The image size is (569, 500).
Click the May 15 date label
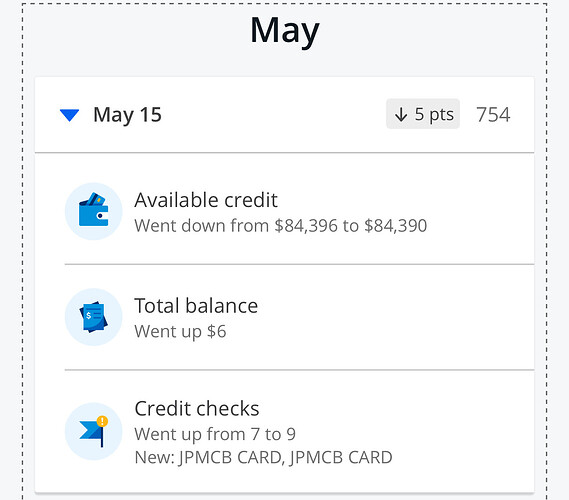[x=127, y=115]
